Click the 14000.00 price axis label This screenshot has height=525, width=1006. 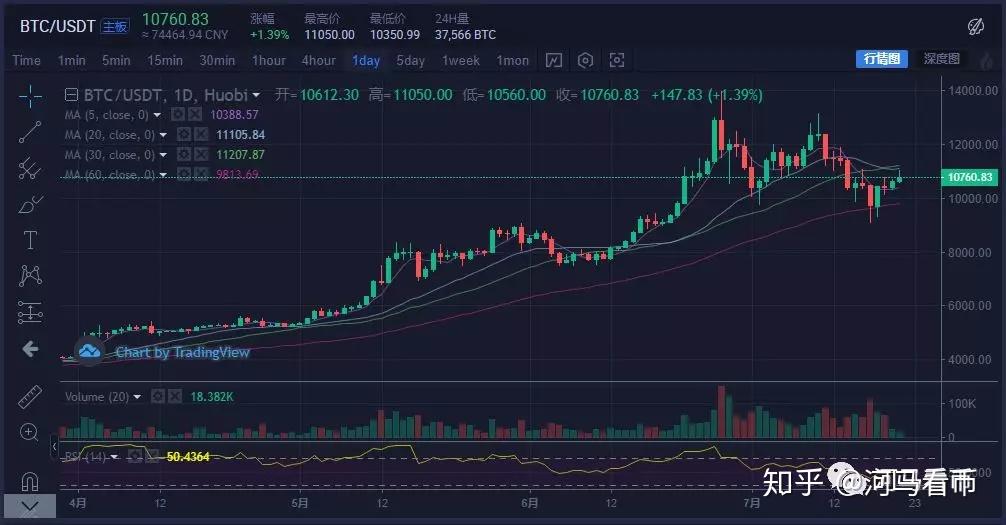tap(973, 90)
